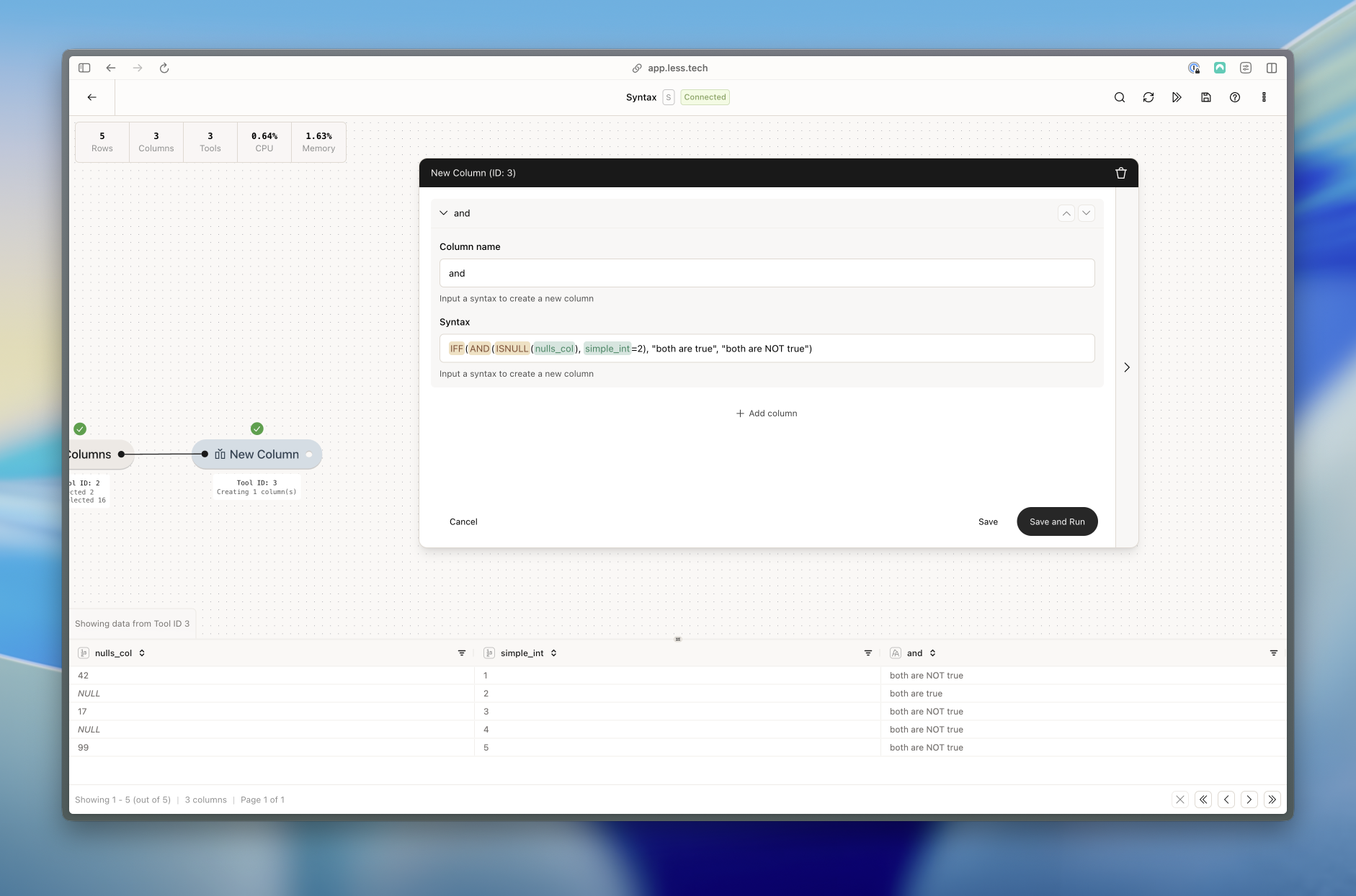This screenshot has height=896, width=1356.
Task: Select the 'both are true' cell
Action: [x=1083, y=694]
